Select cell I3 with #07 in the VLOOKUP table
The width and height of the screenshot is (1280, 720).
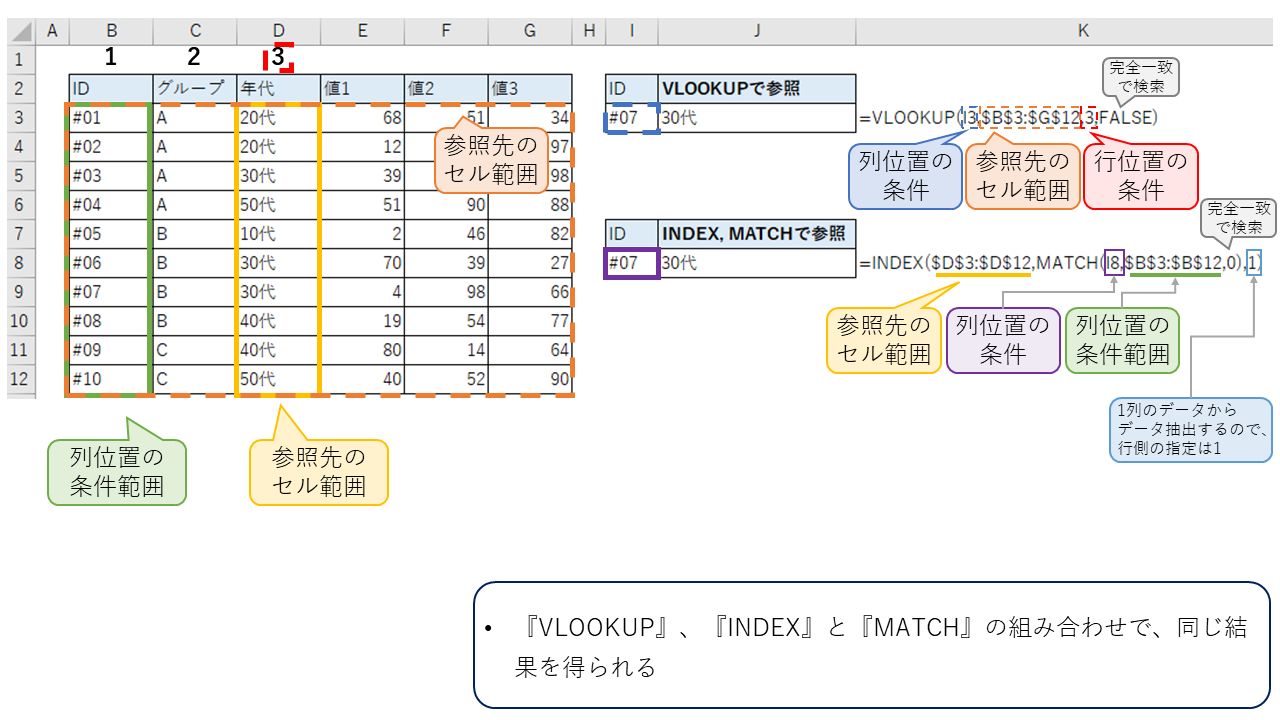632,118
